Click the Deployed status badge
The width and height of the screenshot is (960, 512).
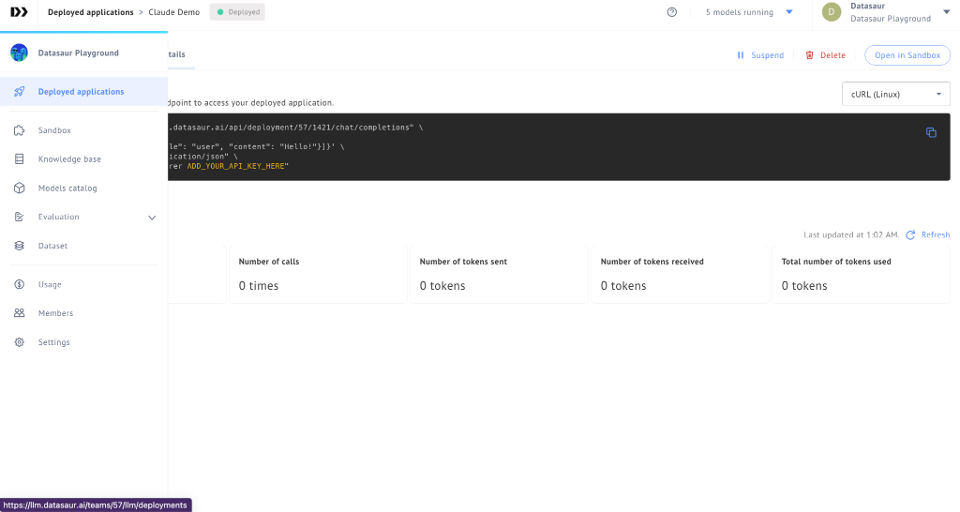click(x=238, y=12)
